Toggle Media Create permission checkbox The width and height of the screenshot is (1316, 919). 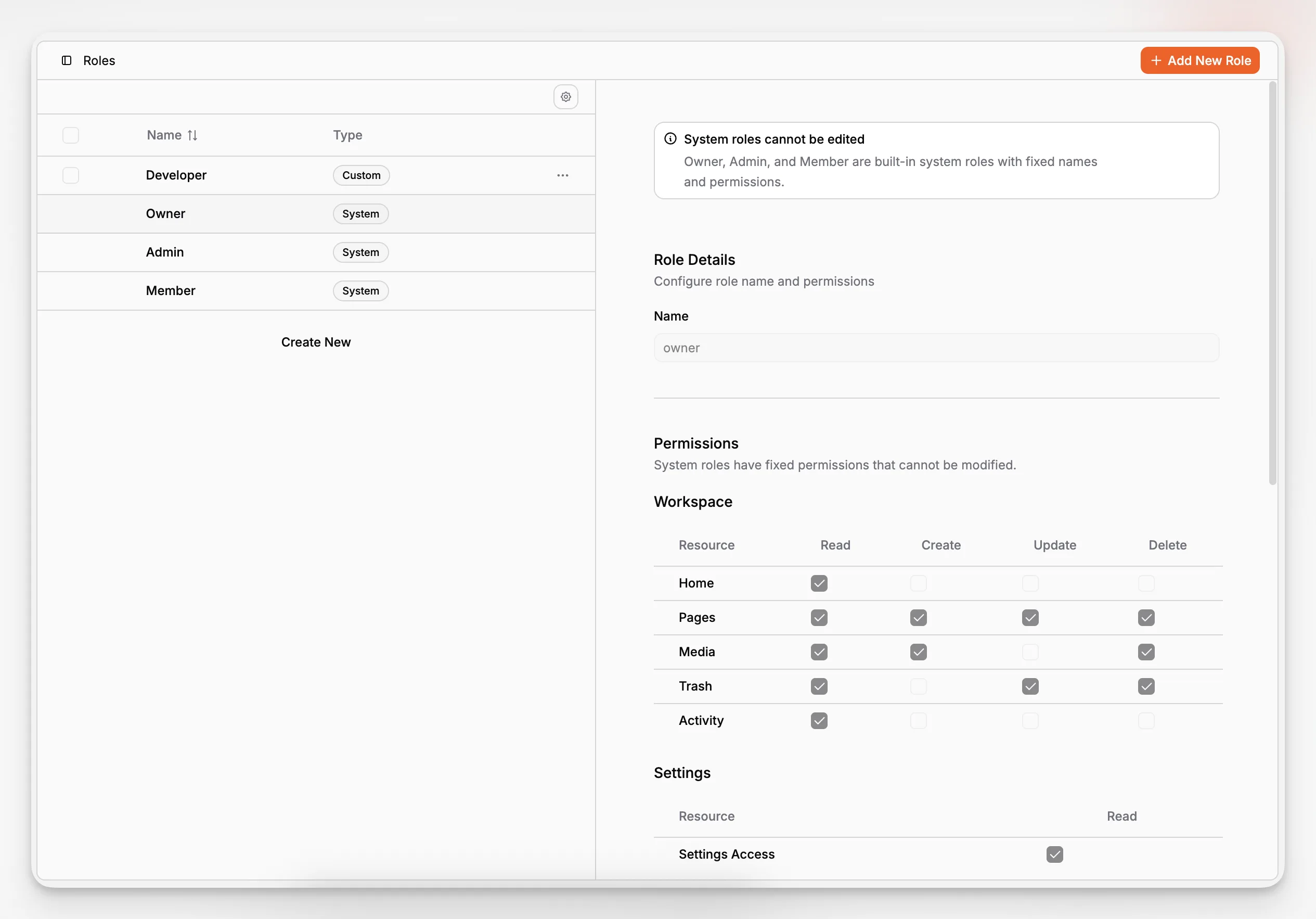coord(918,652)
